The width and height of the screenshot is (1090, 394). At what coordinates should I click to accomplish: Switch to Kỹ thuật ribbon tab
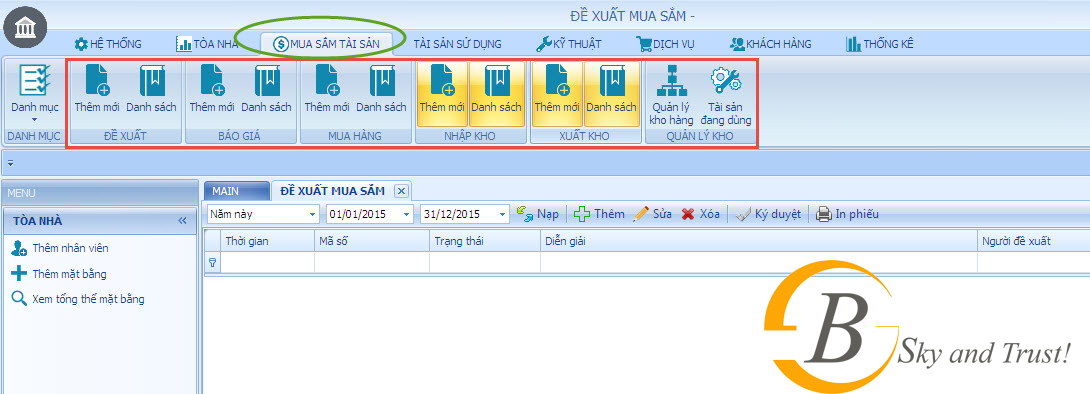click(569, 44)
